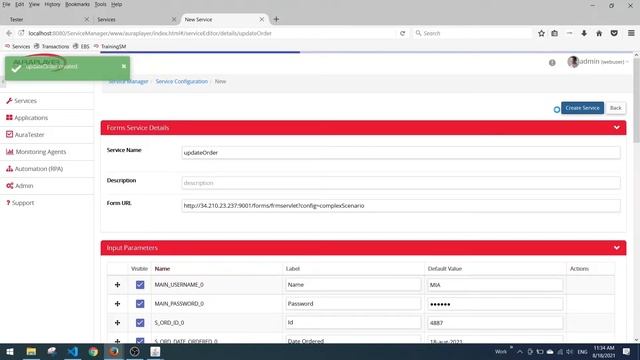Image resolution: width=640 pixels, height=360 pixels.
Task: Click the Support question mark icon
Action: [8, 203]
